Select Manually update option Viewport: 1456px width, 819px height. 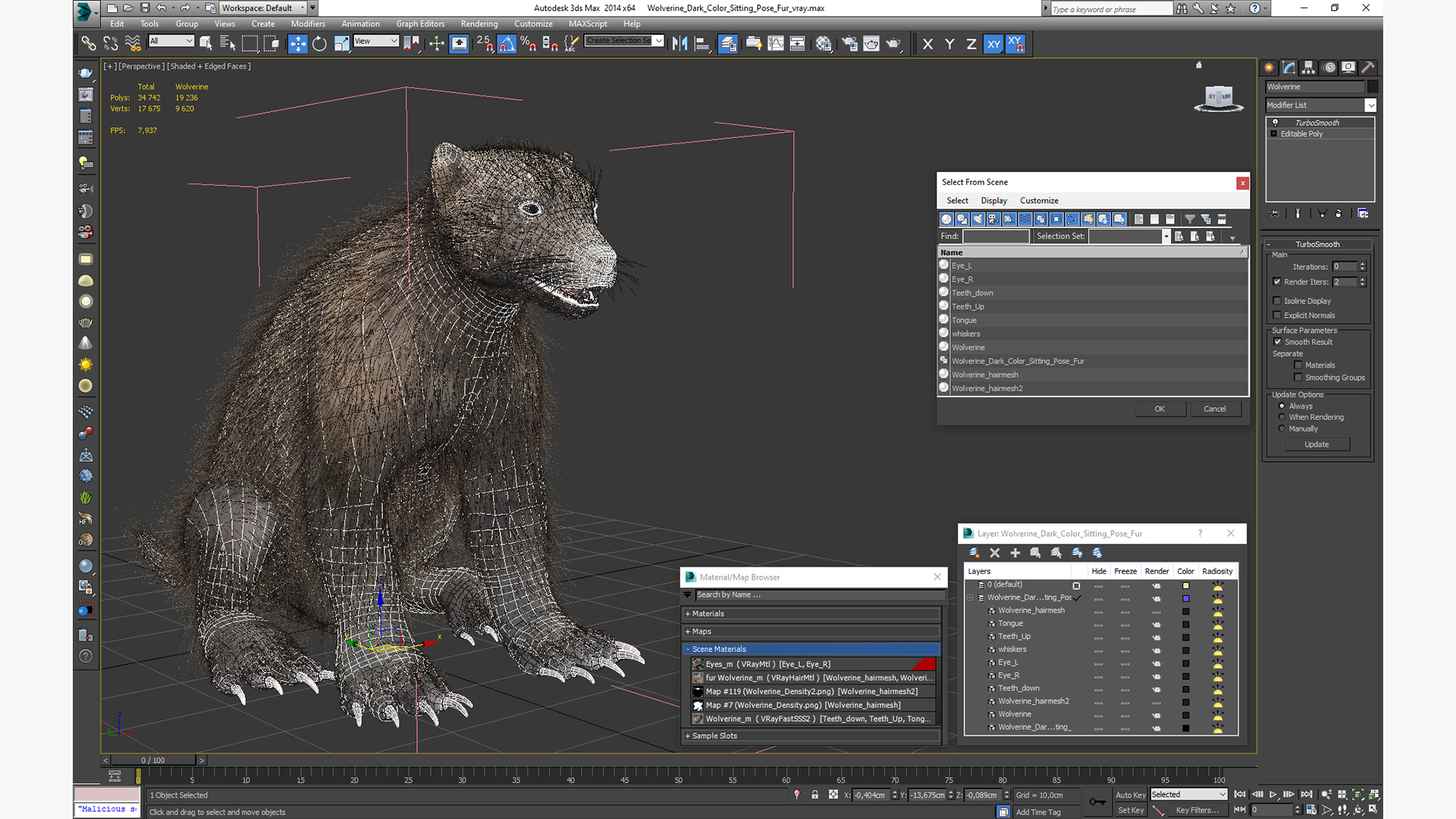[1282, 428]
